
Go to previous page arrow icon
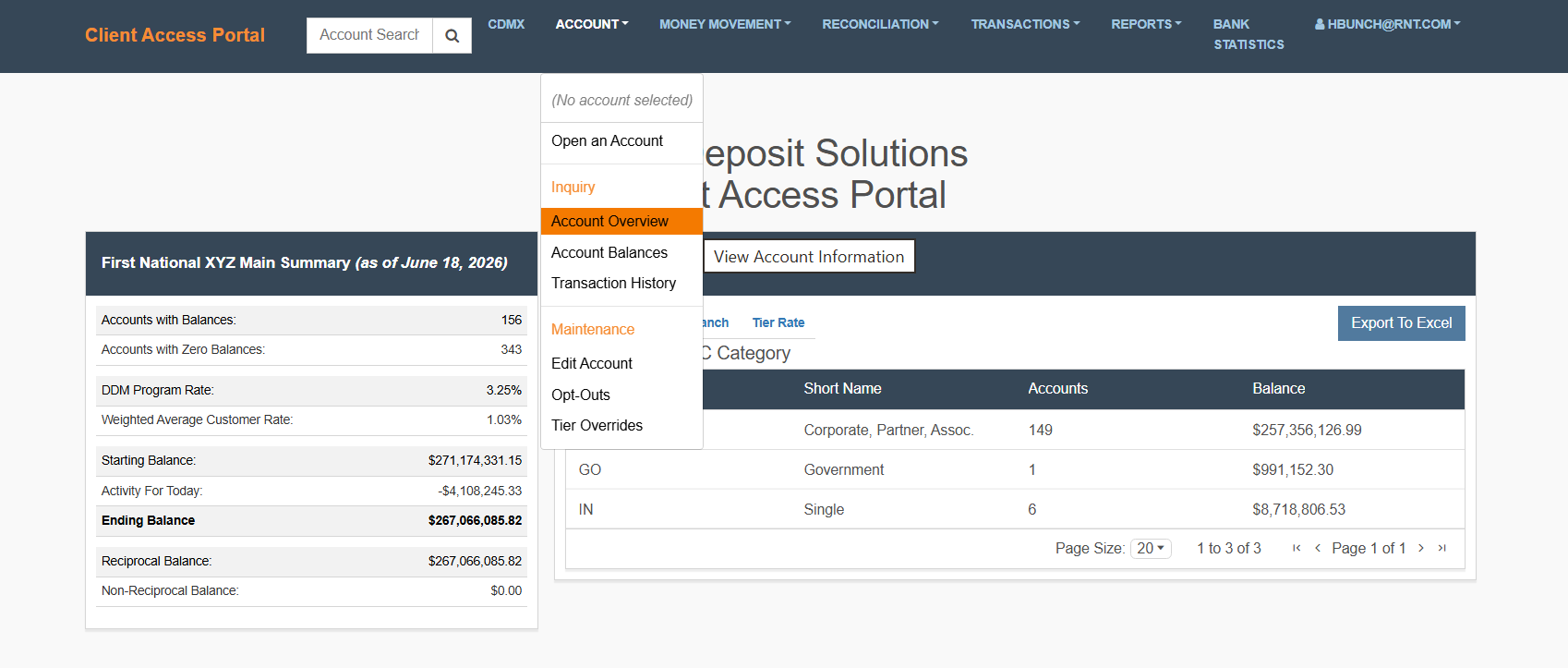coord(1318,548)
